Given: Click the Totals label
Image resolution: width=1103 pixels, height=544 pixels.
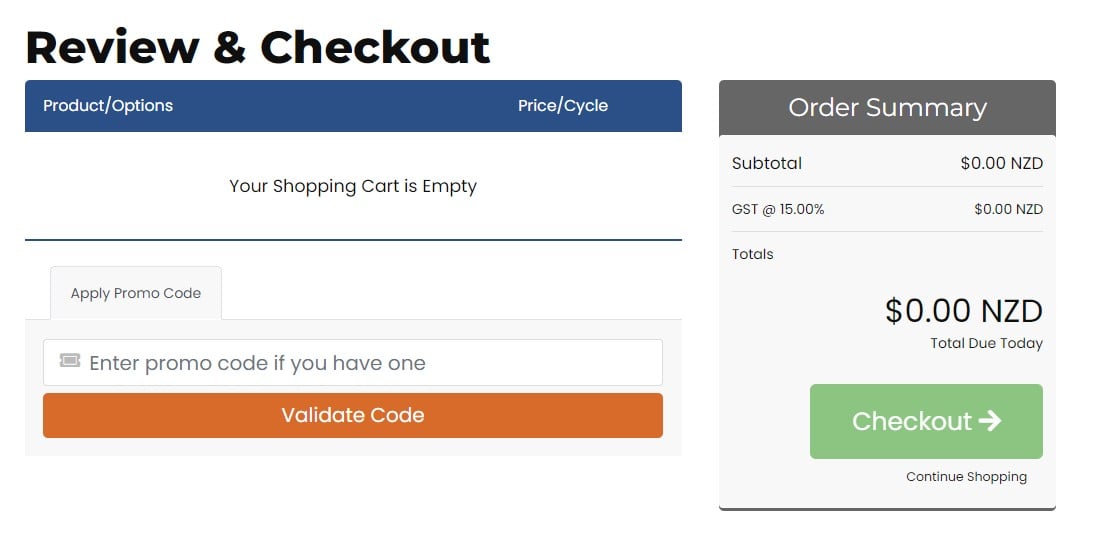Looking at the screenshot, I should [752, 254].
